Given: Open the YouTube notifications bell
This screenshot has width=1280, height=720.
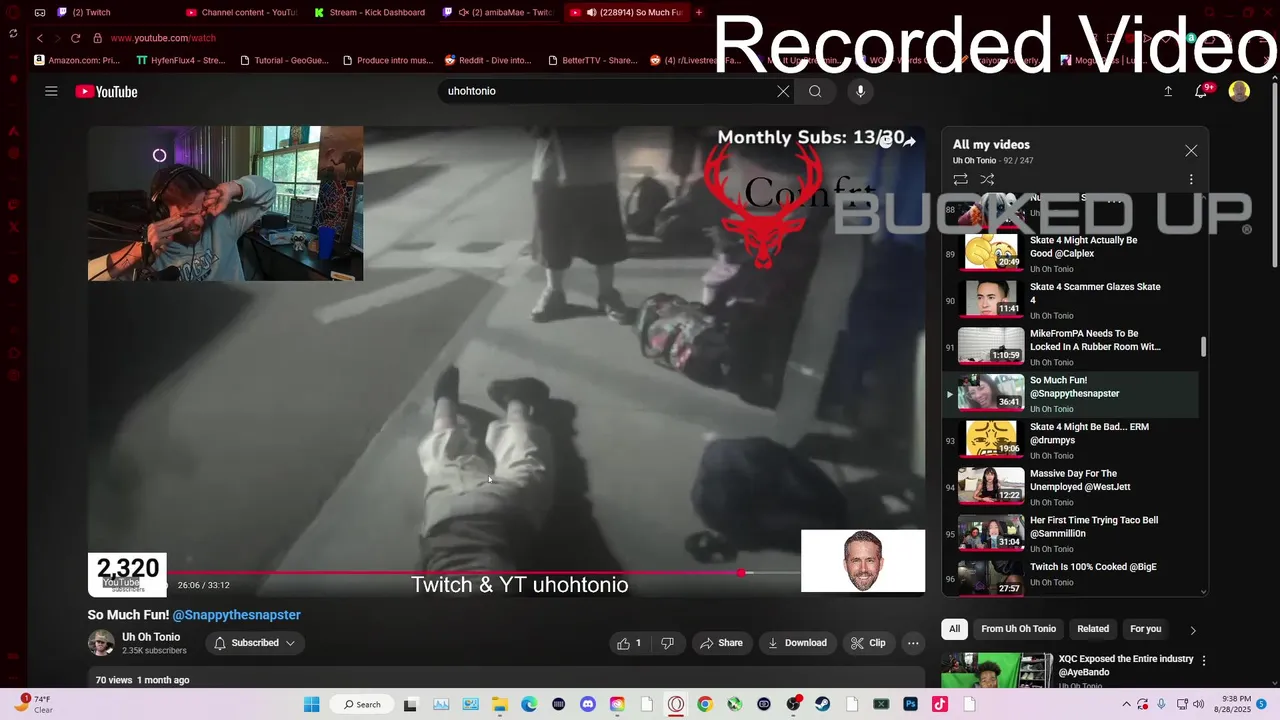Looking at the screenshot, I should (x=1203, y=91).
